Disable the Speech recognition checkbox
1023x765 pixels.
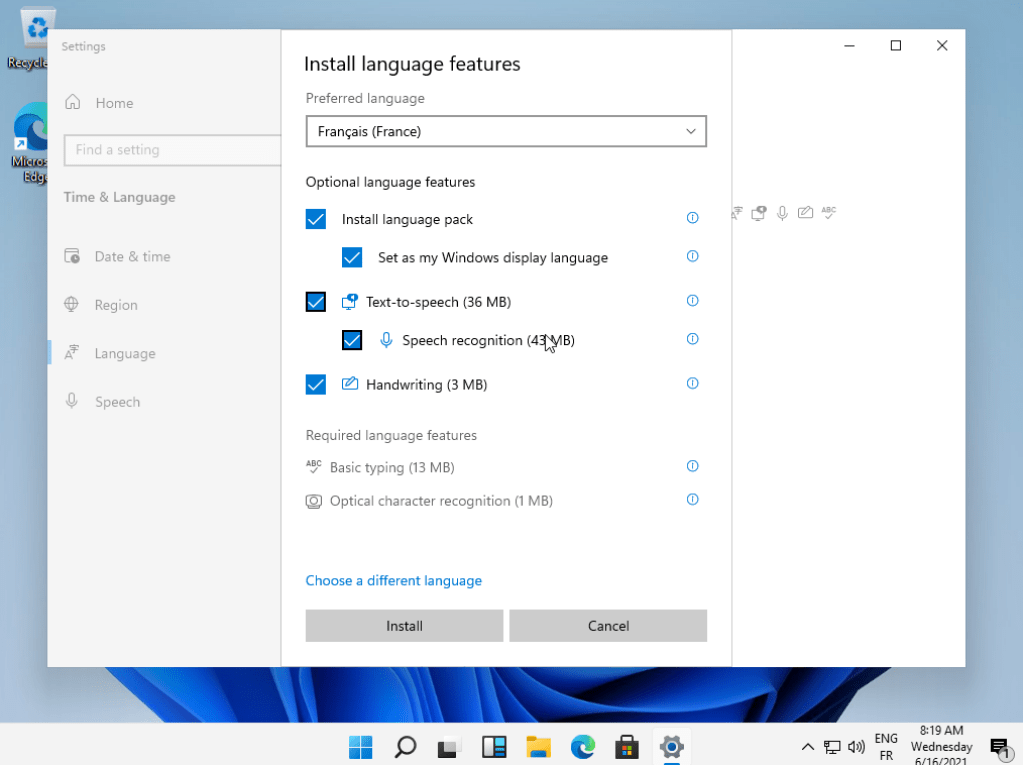point(352,340)
